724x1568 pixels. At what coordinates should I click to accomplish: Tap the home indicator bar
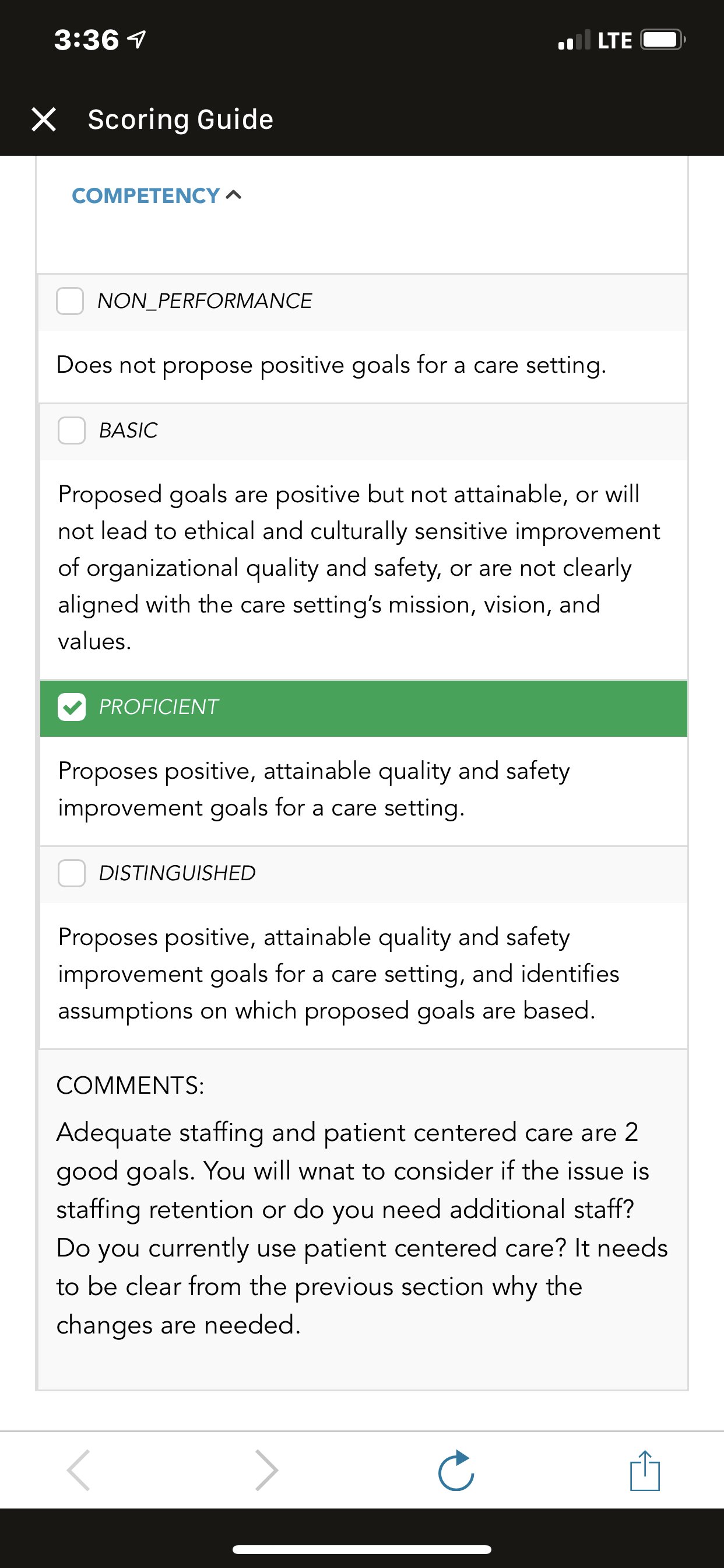[x=362, y=1549]
